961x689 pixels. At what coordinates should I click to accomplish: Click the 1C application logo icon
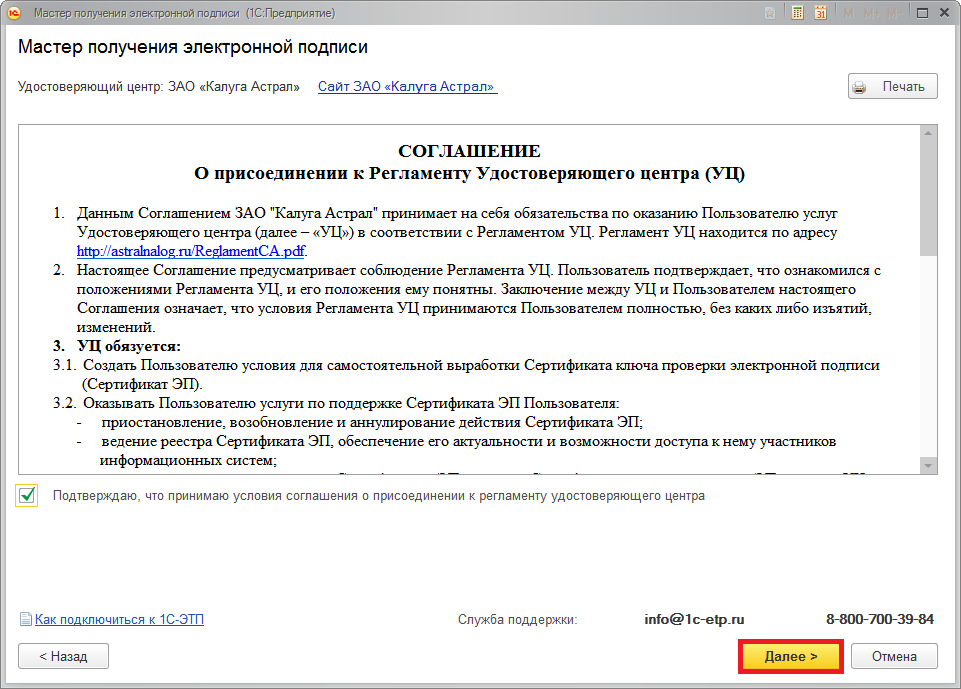14,14
